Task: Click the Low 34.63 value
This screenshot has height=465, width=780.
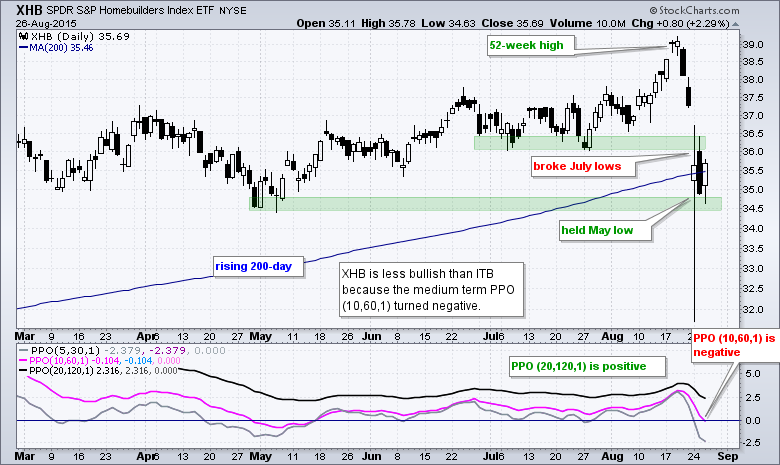Action: [x=448, y=23]
